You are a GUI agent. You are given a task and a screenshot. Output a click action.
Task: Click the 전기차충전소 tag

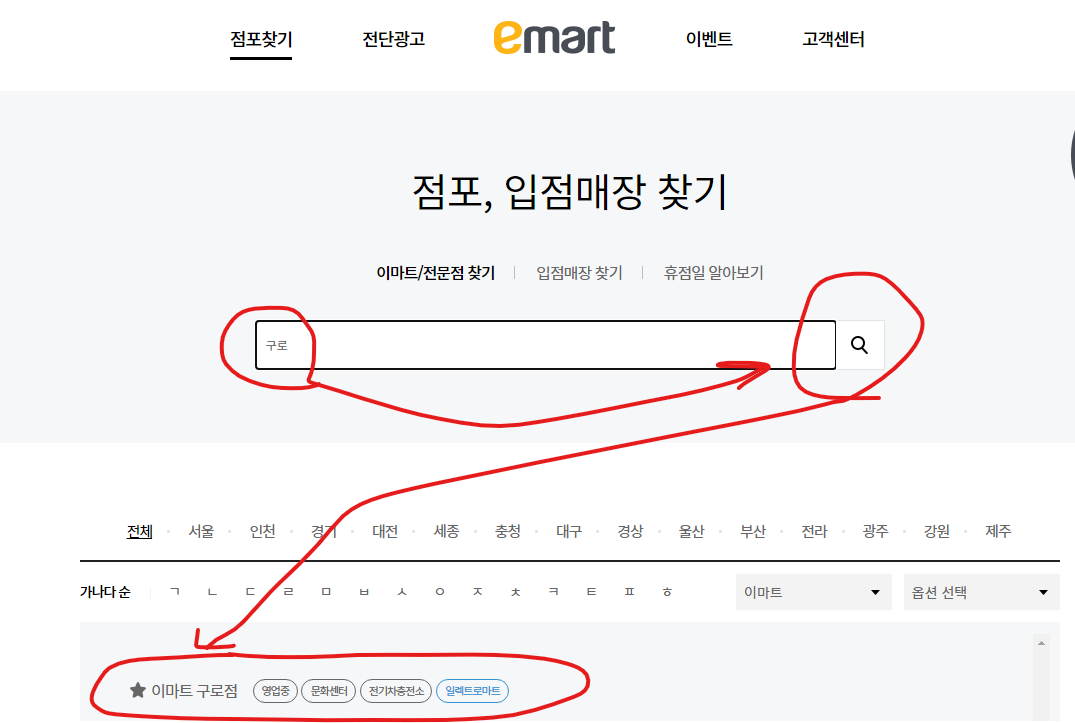(396, 691)
